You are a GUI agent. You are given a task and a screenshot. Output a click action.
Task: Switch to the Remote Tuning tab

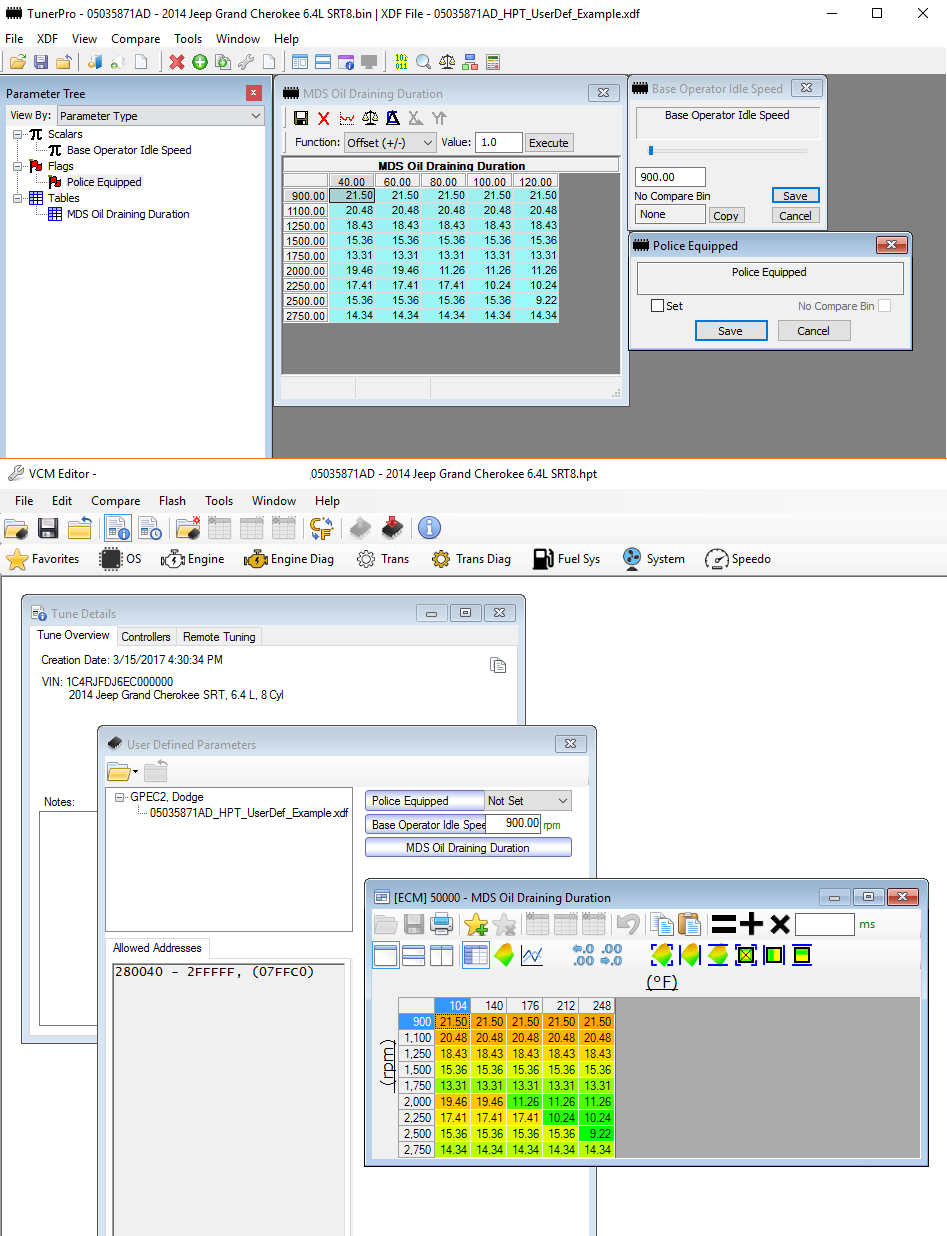pos(219,636)
